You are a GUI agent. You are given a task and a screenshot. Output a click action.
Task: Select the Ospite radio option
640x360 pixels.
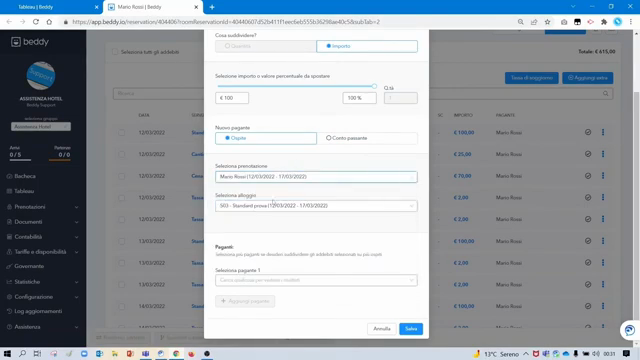266,138
